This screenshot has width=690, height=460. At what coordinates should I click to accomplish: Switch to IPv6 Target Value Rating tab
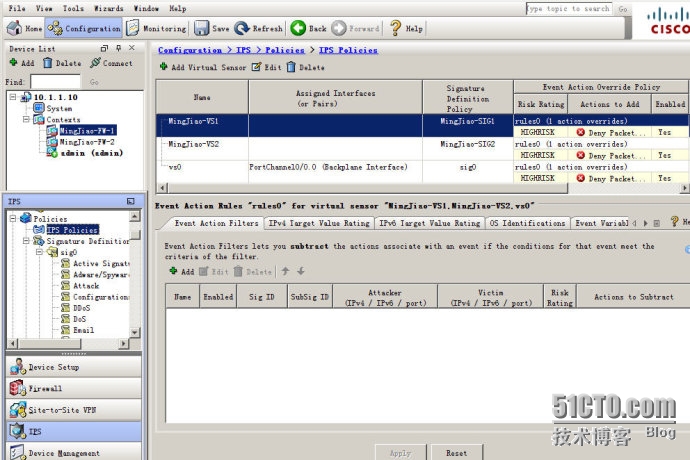tap(429, 223)
